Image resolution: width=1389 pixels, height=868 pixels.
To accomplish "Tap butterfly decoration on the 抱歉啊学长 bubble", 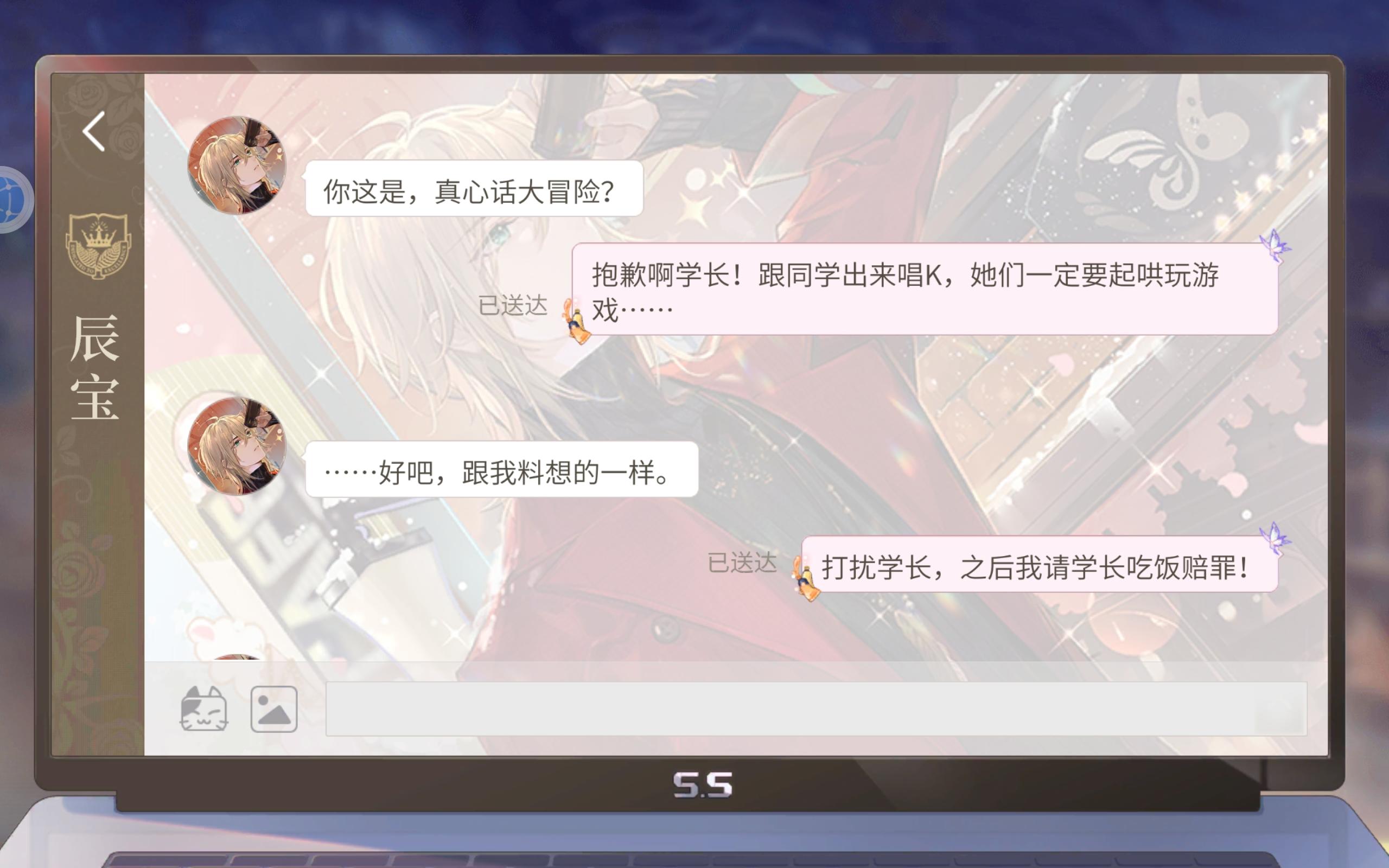I will coord(1275,246).
